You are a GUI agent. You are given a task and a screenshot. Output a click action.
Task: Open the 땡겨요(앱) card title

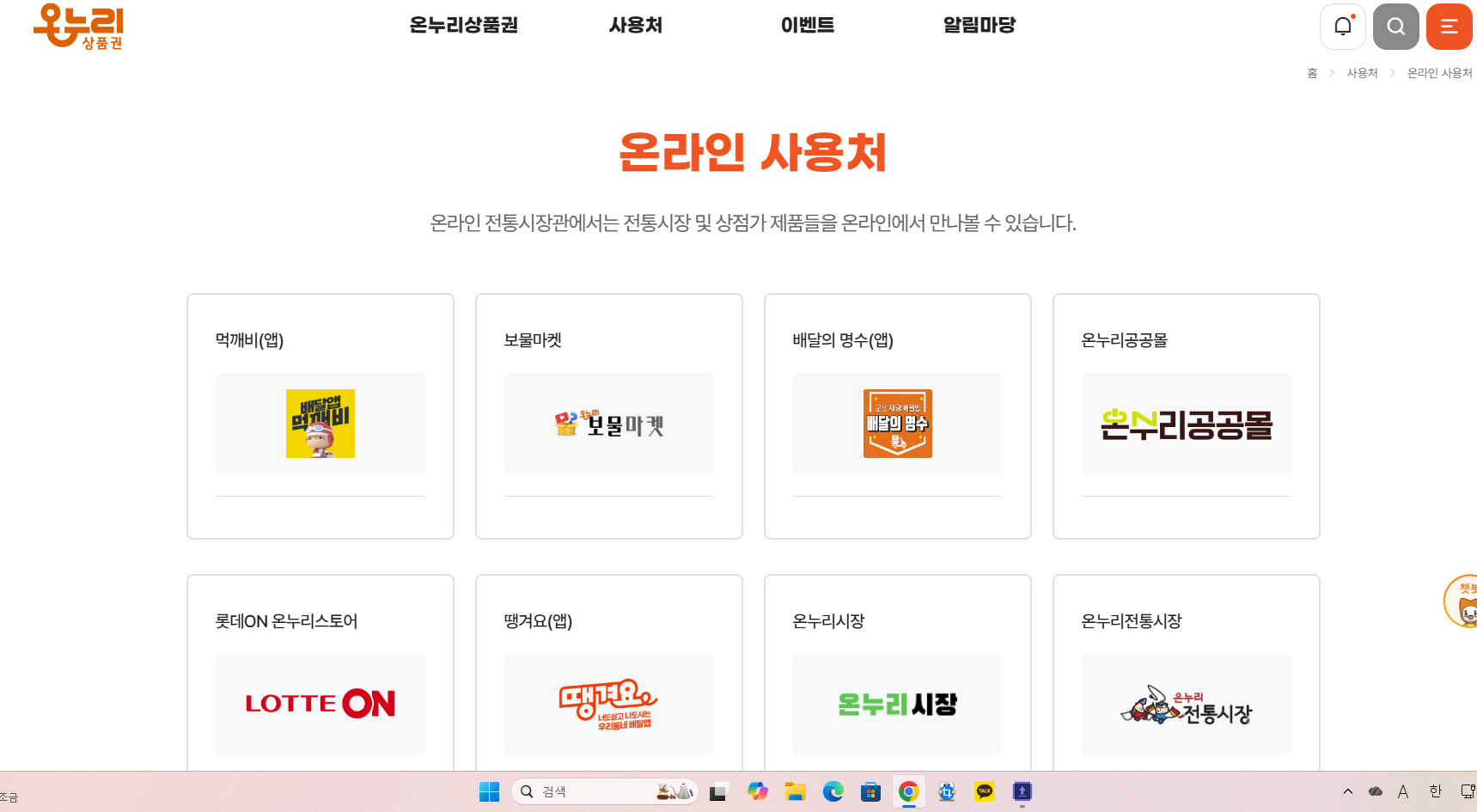tap(538, 621)
